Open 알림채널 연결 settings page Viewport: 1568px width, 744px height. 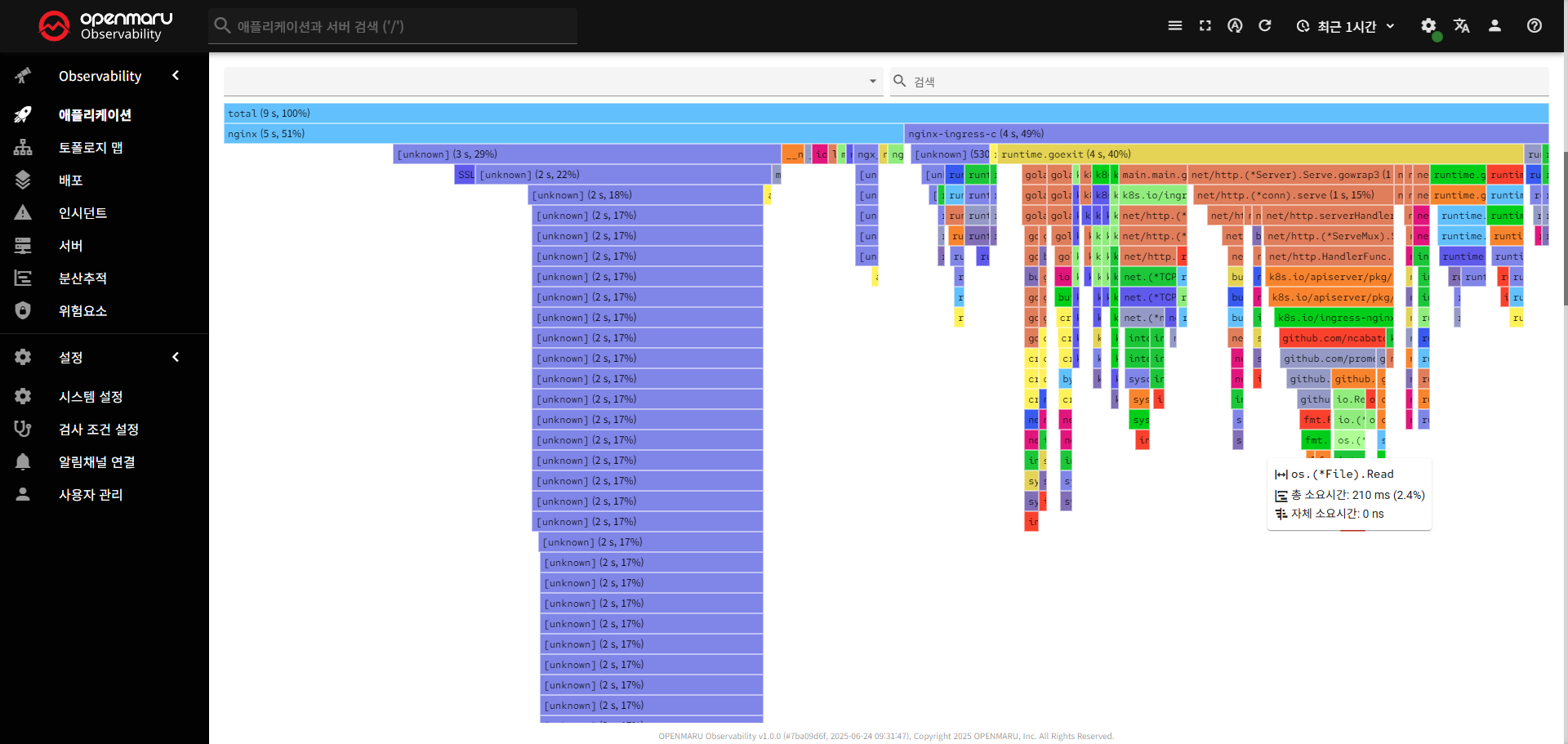[96, 462]
